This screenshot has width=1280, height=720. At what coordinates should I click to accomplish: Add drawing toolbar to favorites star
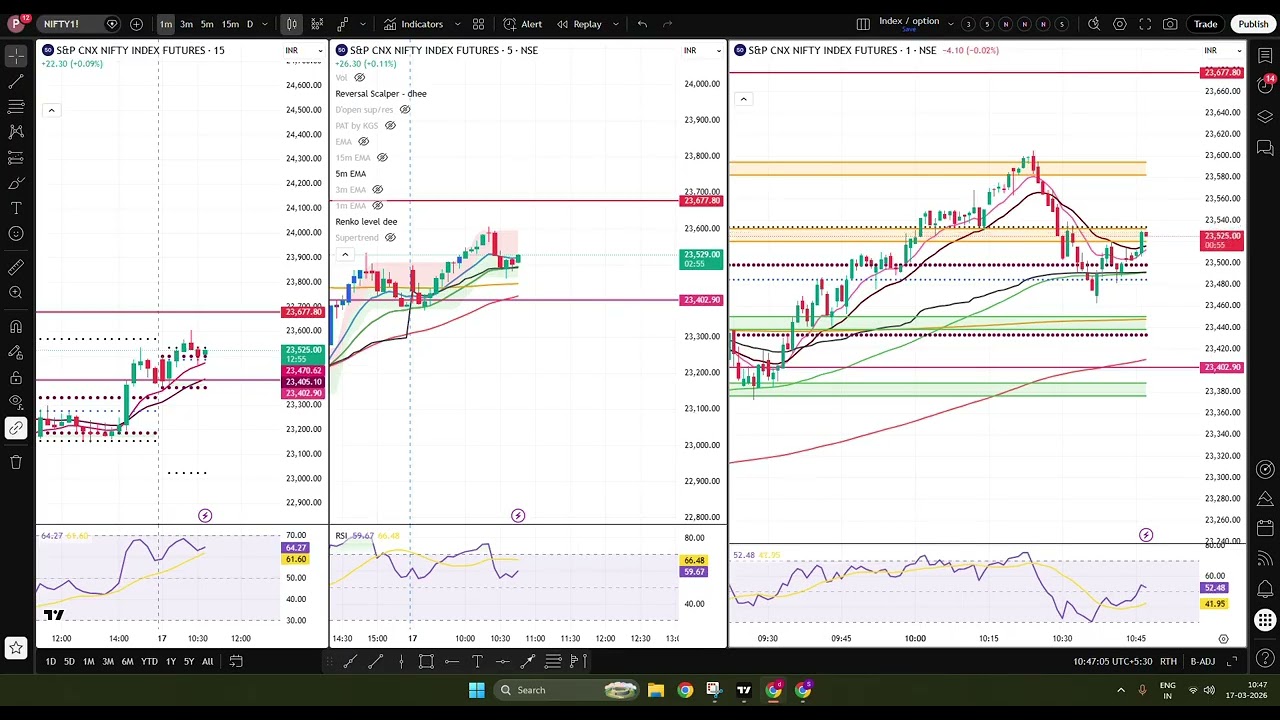pos(16,648)
